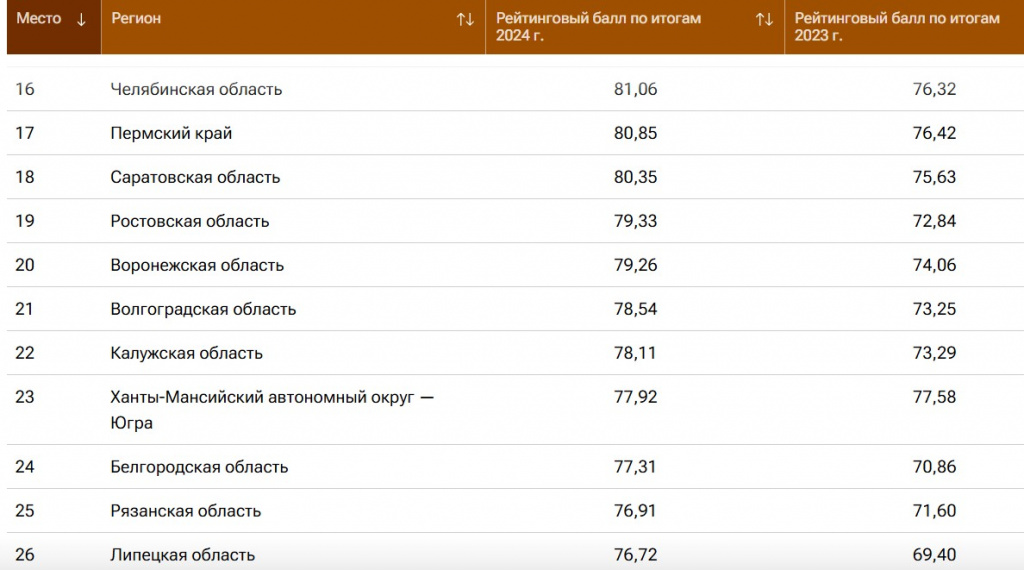Viewport: 1024px width, 570px height.
Task: Click the sort arrows in Регион column header
Action: pyautogui.click(x=465, y=19)
